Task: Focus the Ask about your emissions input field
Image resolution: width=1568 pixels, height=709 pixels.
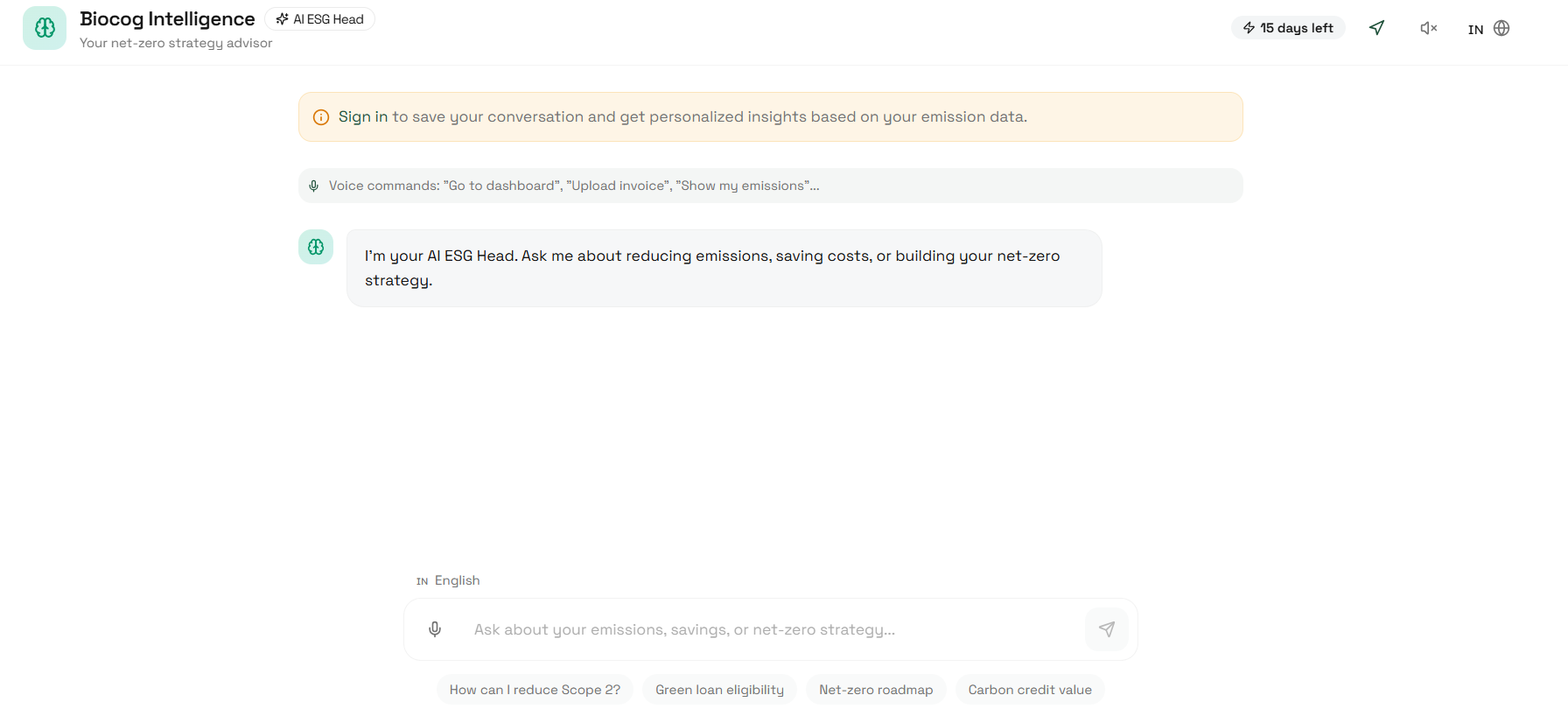Action: tap(770, 629)
